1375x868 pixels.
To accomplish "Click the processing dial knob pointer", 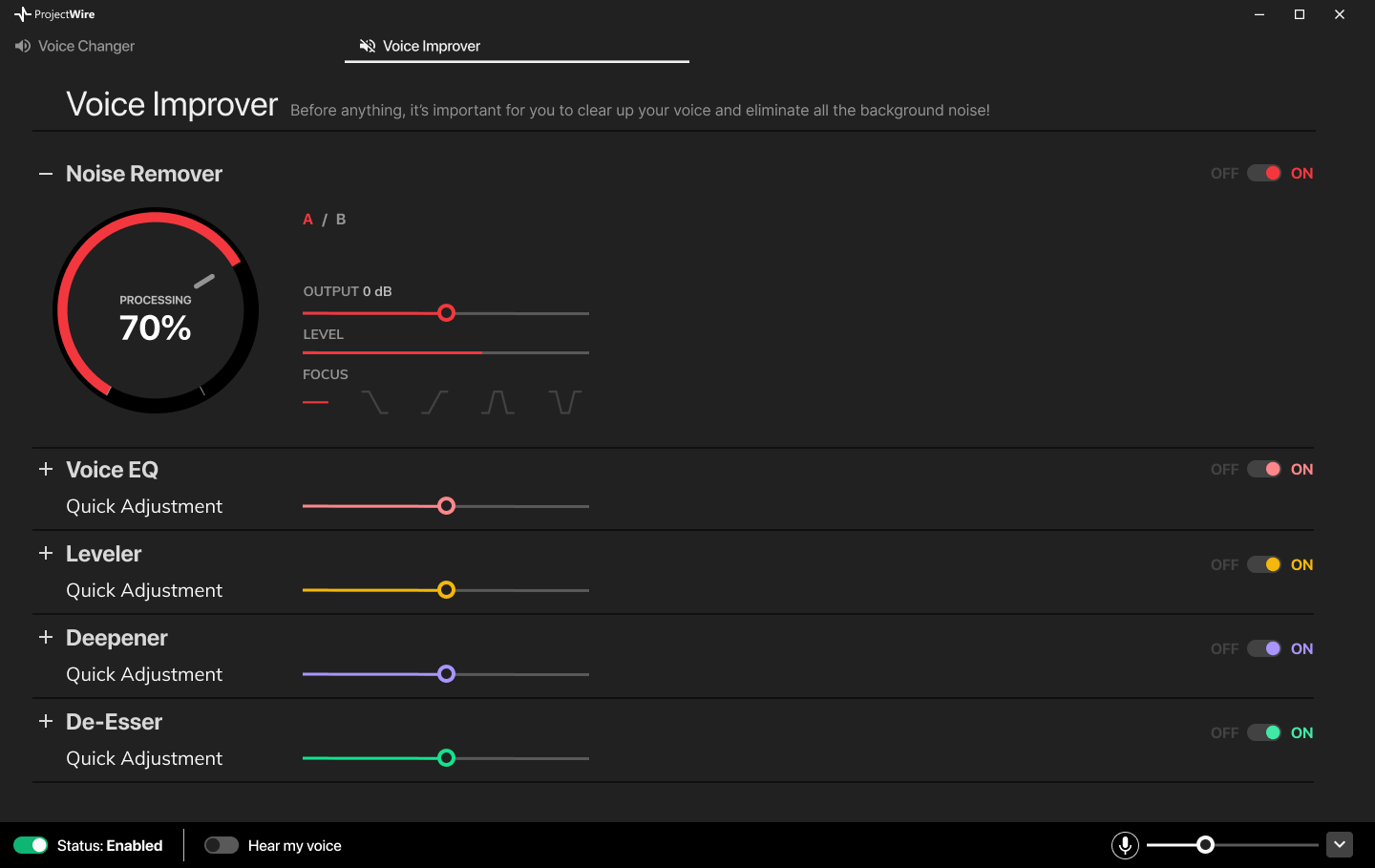I will pos(204,281).
